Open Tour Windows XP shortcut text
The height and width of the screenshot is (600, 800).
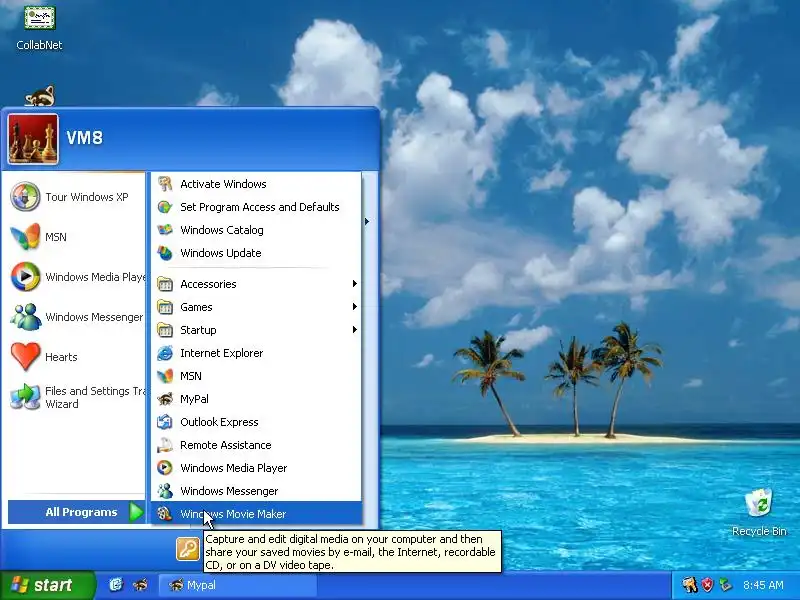point(87,197)
